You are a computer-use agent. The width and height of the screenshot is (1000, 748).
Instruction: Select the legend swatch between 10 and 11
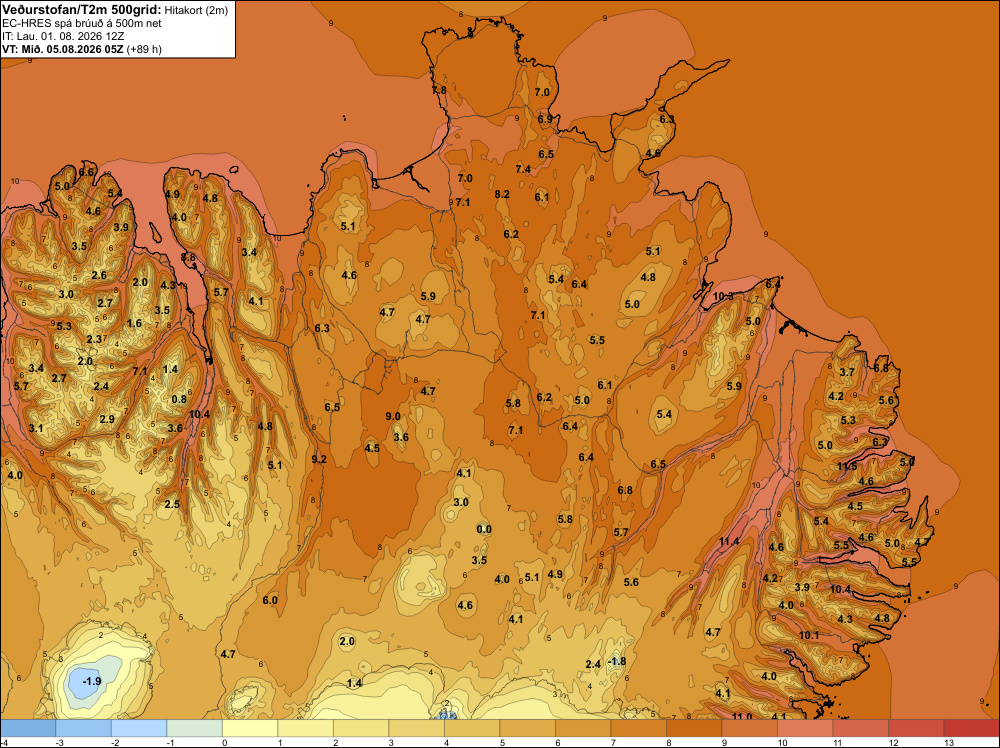tap(805, 728)
